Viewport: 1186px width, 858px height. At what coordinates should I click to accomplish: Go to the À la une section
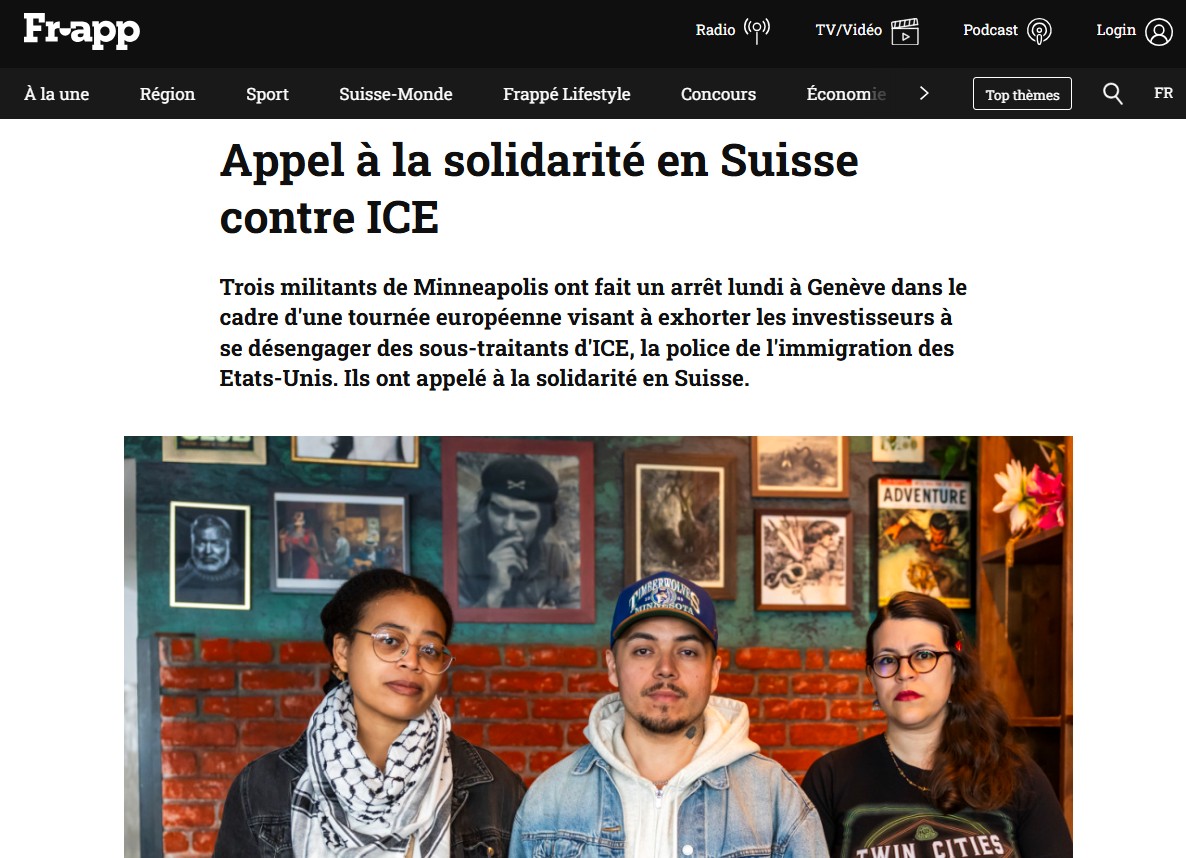[x=57, y=94]
